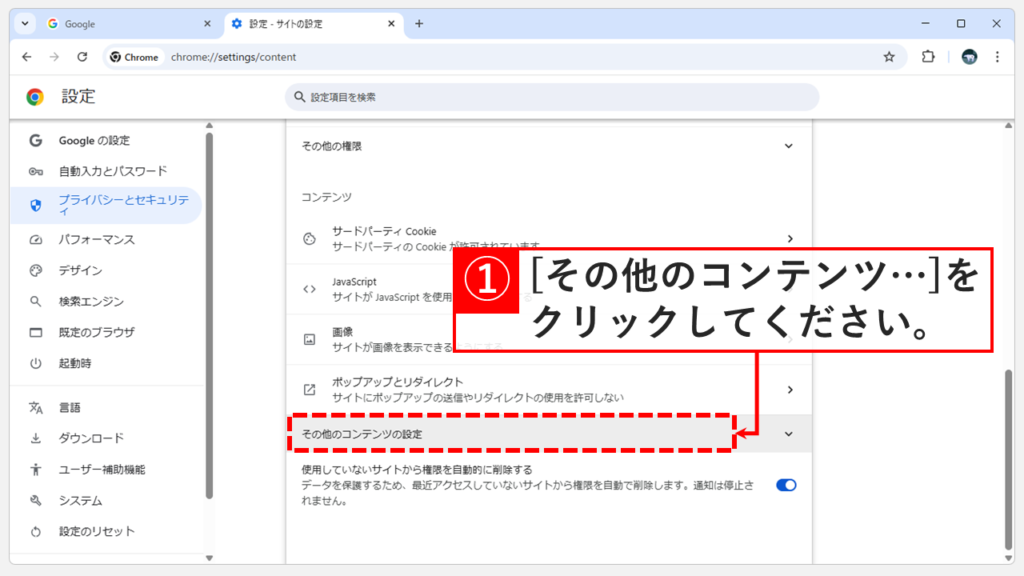The width and height of the screenshot is (1024, 576).
Task: Disable automatic permission removal for unused sites
Action: 787,484
